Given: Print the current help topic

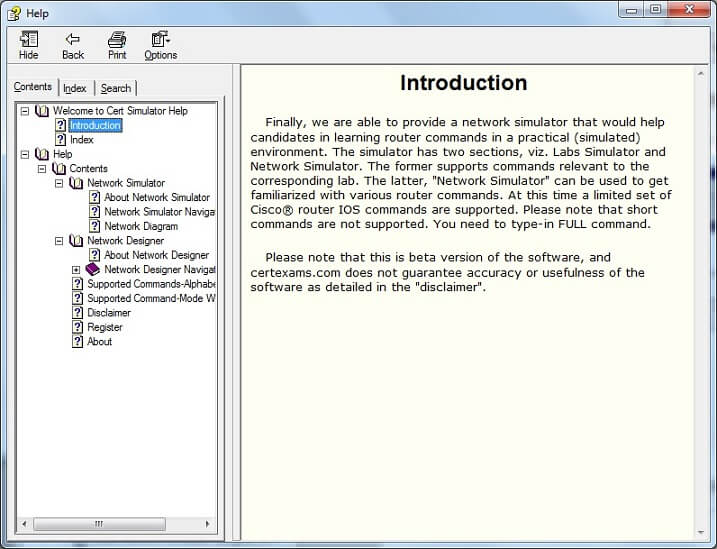Looking at the screenshot, I should (x=117, y=39).
